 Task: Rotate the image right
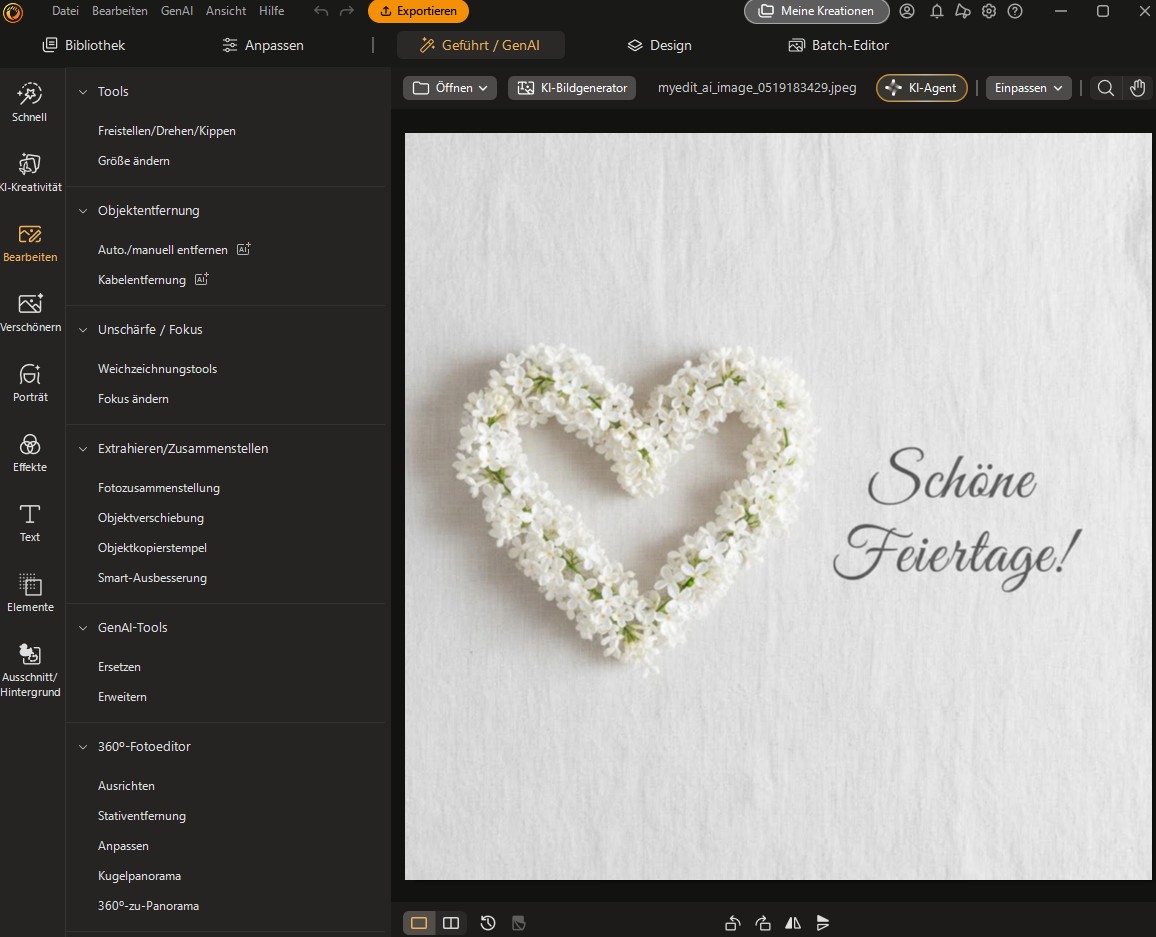pyautogui.click(x=763, y=923)
